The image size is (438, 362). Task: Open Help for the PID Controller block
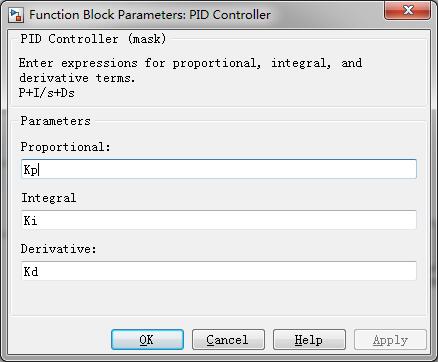coord(309,340)
